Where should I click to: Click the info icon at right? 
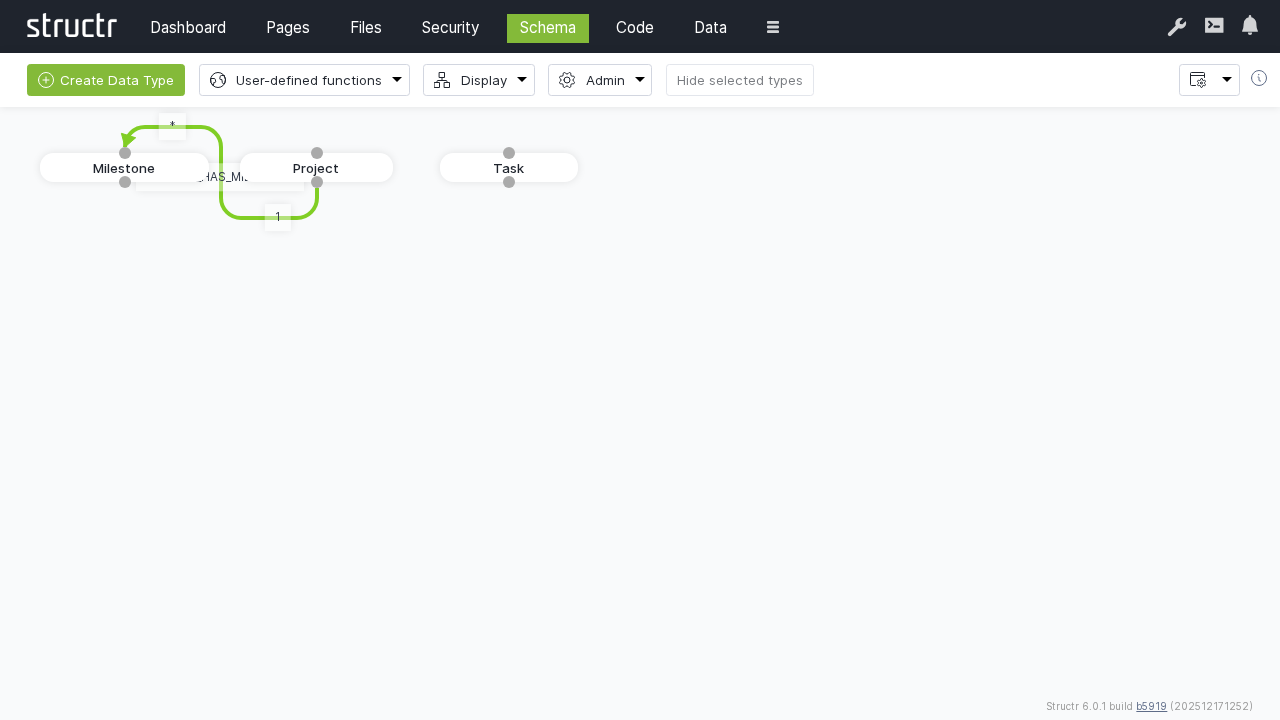point(1259,79)
